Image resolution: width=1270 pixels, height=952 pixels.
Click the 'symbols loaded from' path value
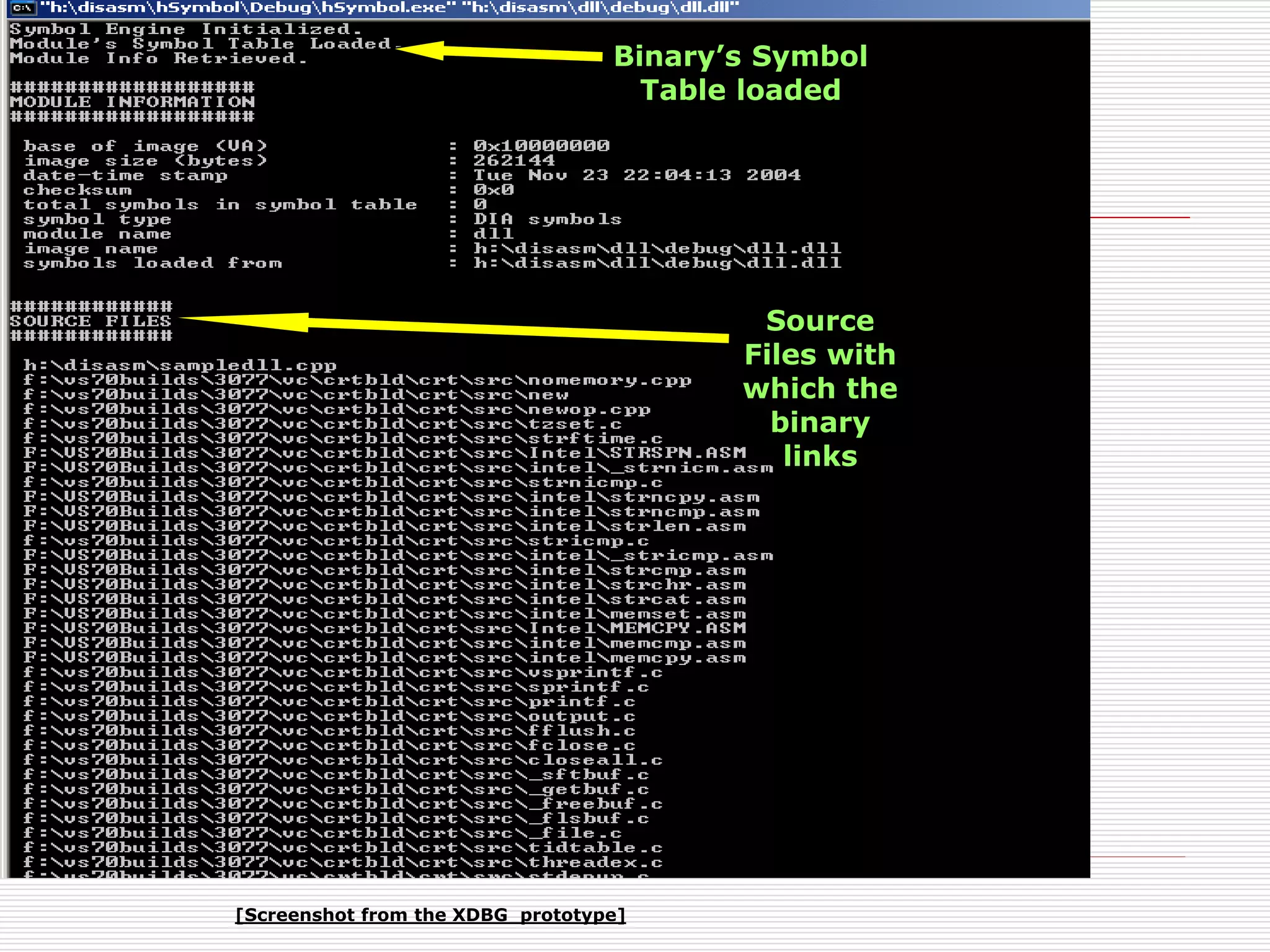(x=657, y=263)
